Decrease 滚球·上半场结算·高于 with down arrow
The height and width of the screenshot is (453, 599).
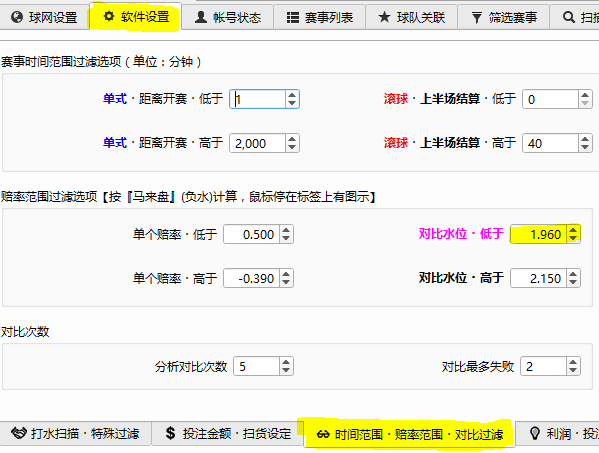[x=585, y=147]
